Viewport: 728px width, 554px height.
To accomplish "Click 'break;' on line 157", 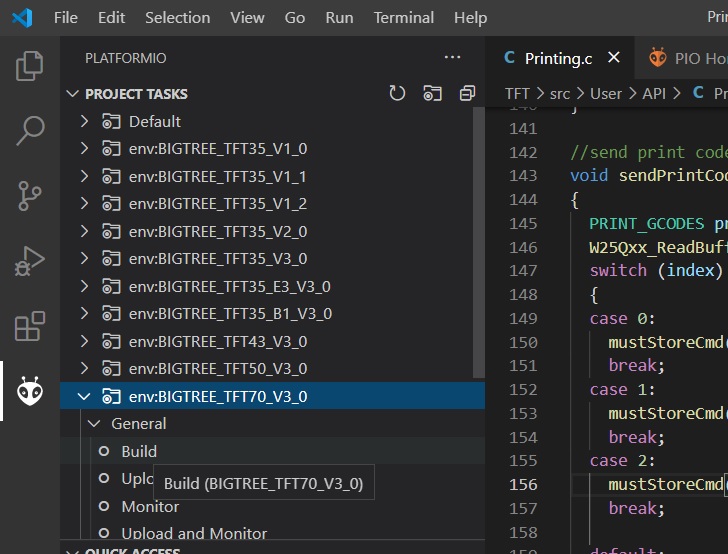I will (x=637, y=508).
